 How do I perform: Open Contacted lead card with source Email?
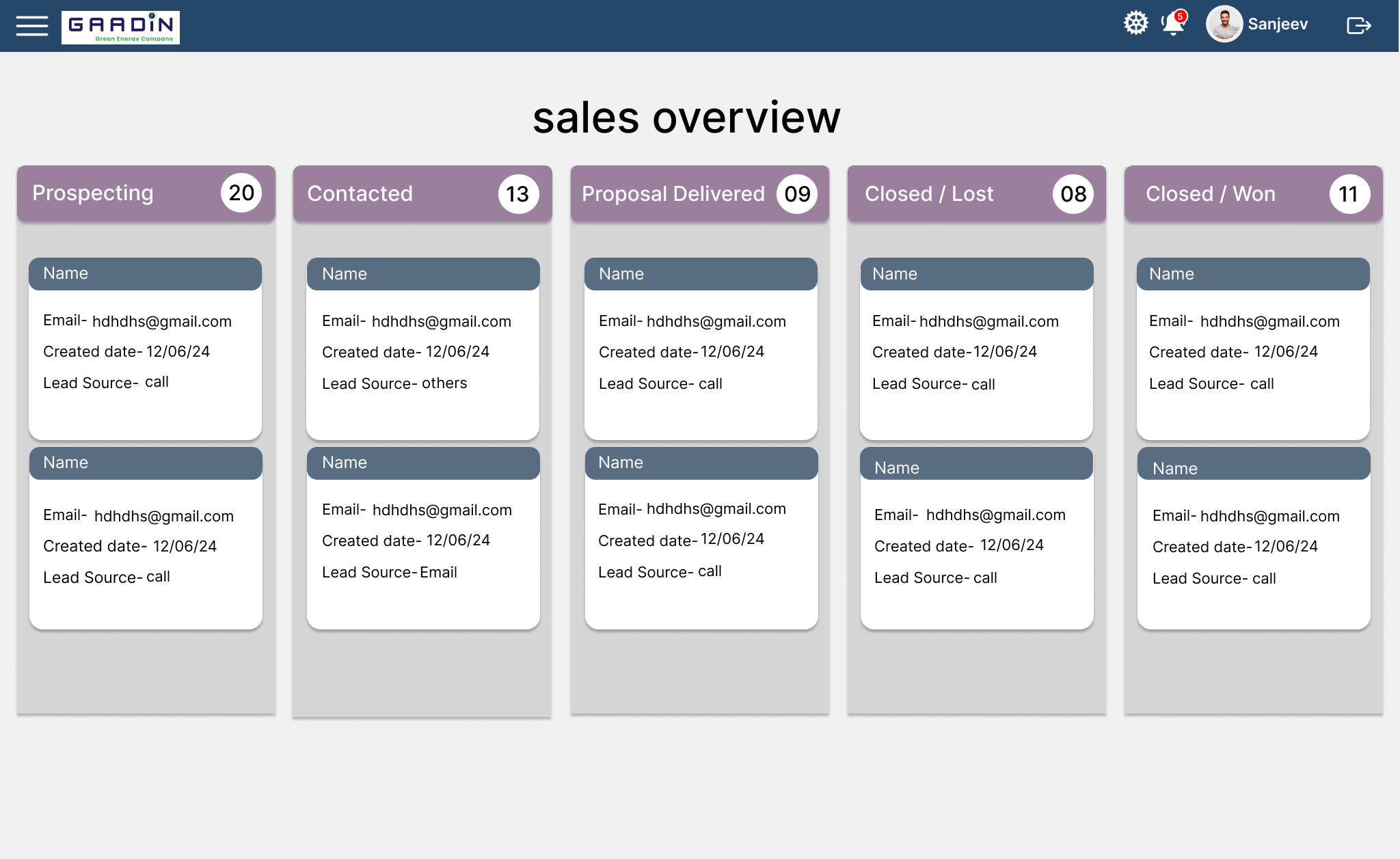click(x=423, y=538)
